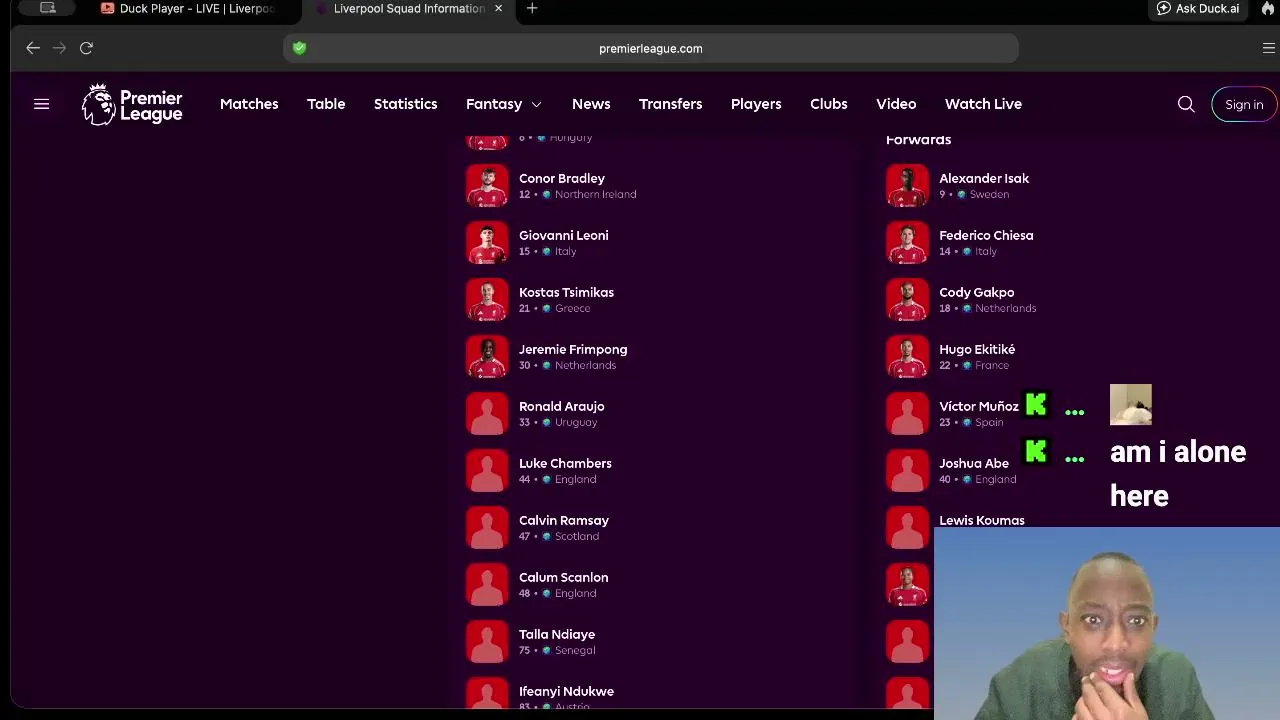Select Hugo Ekitiké in the Forwards list
The height and width of the screenshot is (720, 1280).
977,349
